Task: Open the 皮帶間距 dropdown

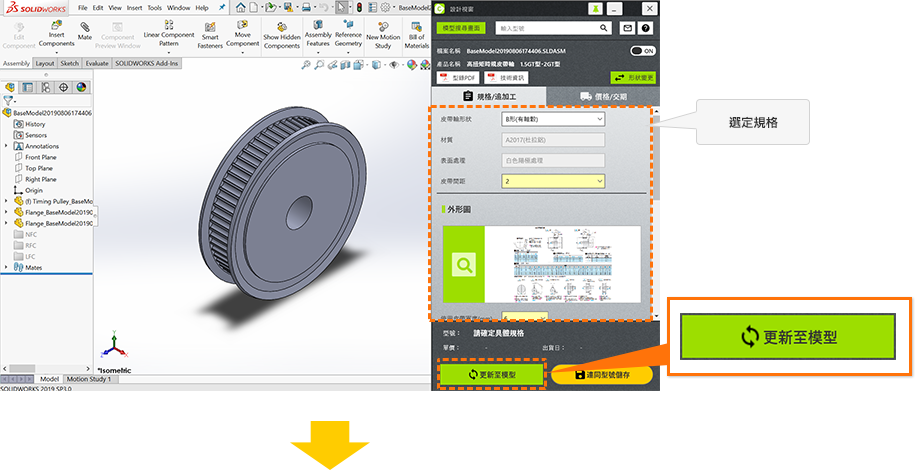Action: (x=552, y=181)
